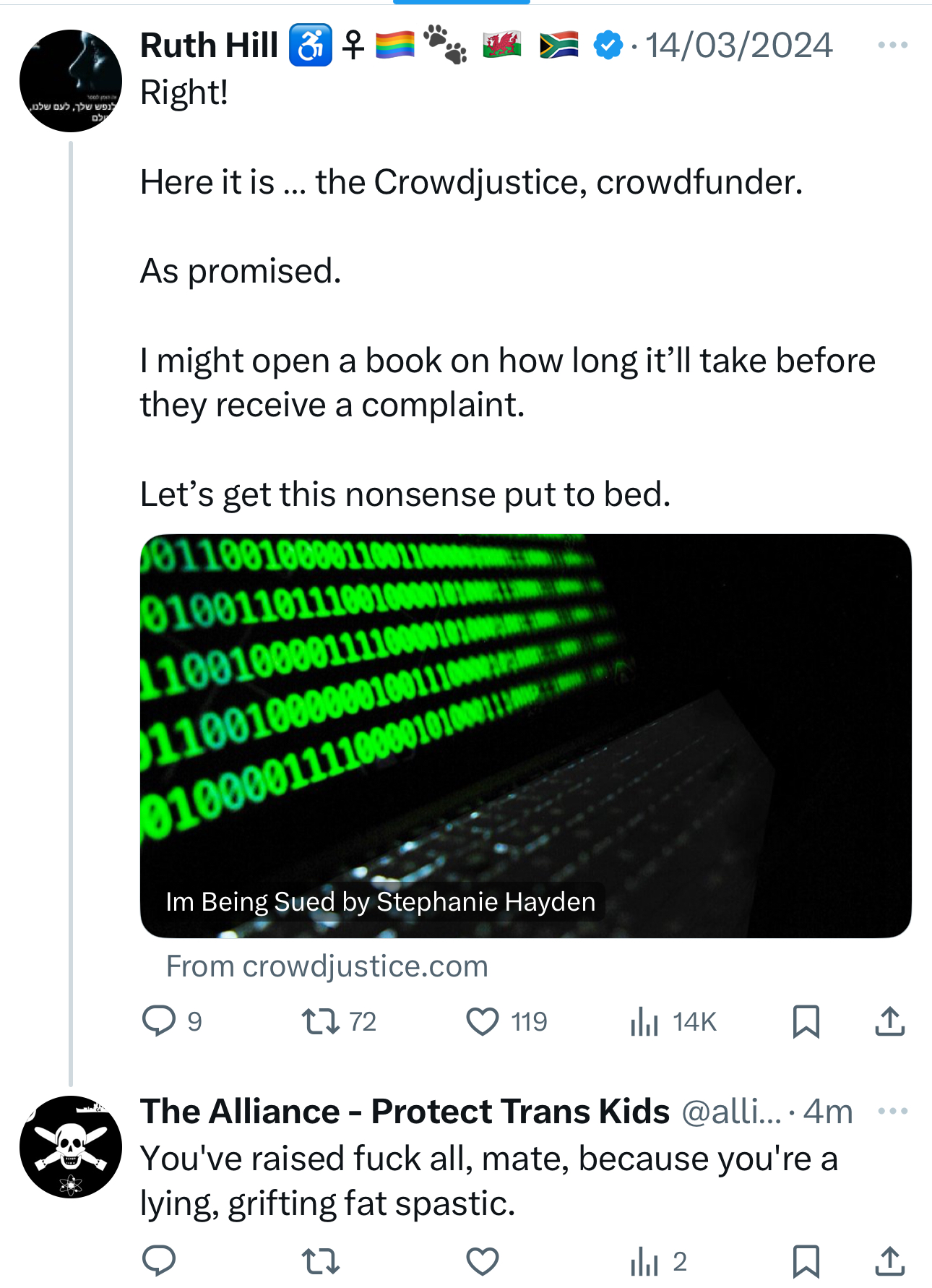Viewport: 932px width, 1288px height.
Task: Reply to The Alliance's comment
Action: coord(160,1261)
